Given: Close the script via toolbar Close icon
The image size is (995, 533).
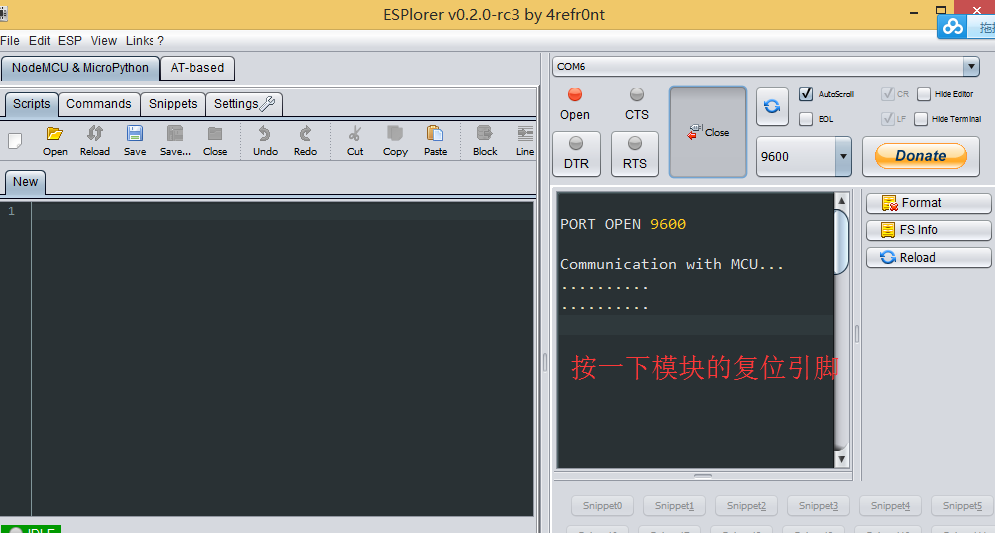Looking at the screenshot, I should pos(215,141).
